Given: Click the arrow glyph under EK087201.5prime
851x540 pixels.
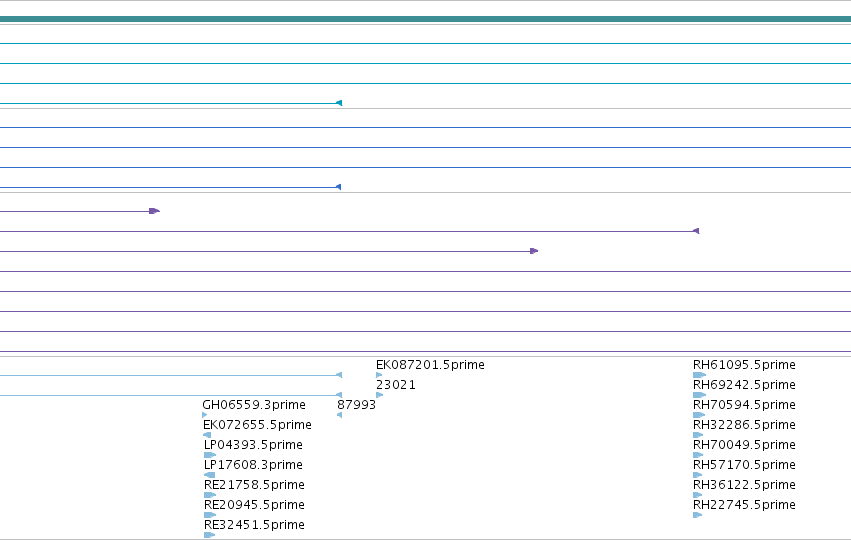Looking at the screenshot, I should 379,375.
